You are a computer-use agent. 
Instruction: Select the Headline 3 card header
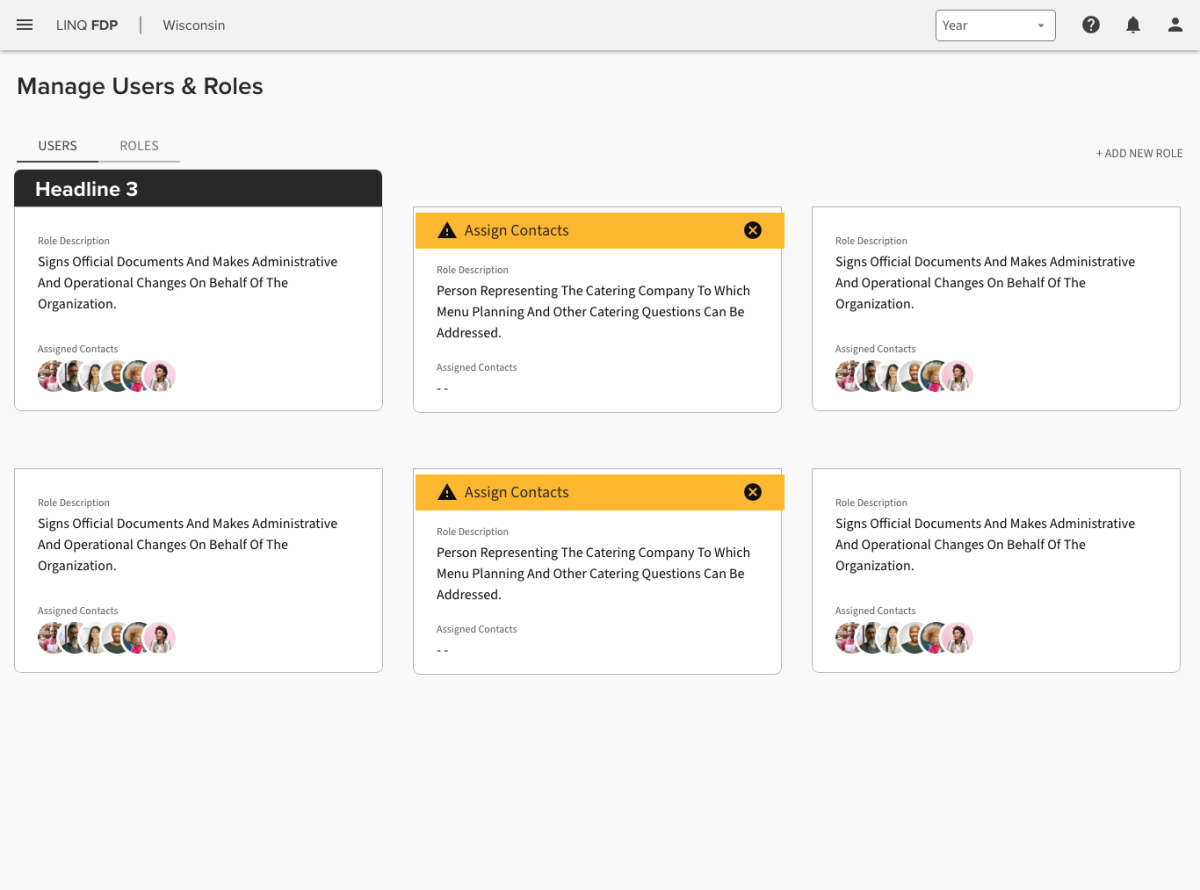pyautogui.click(x=198, y=189)
